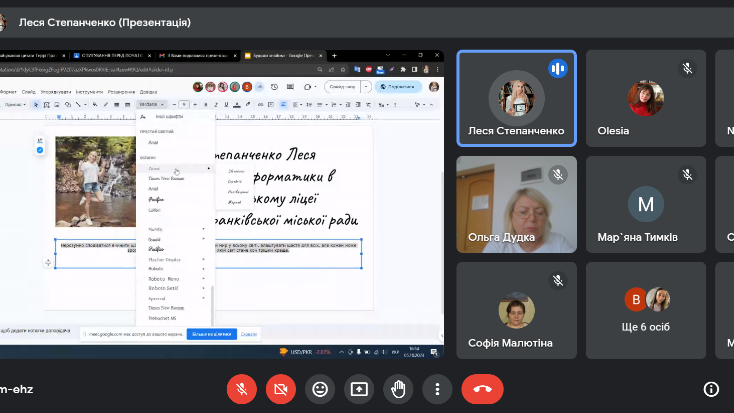The width and height of the screenshot is (734, 413).
Task: Raise hand using the hand icon
Action: point(398,388)
